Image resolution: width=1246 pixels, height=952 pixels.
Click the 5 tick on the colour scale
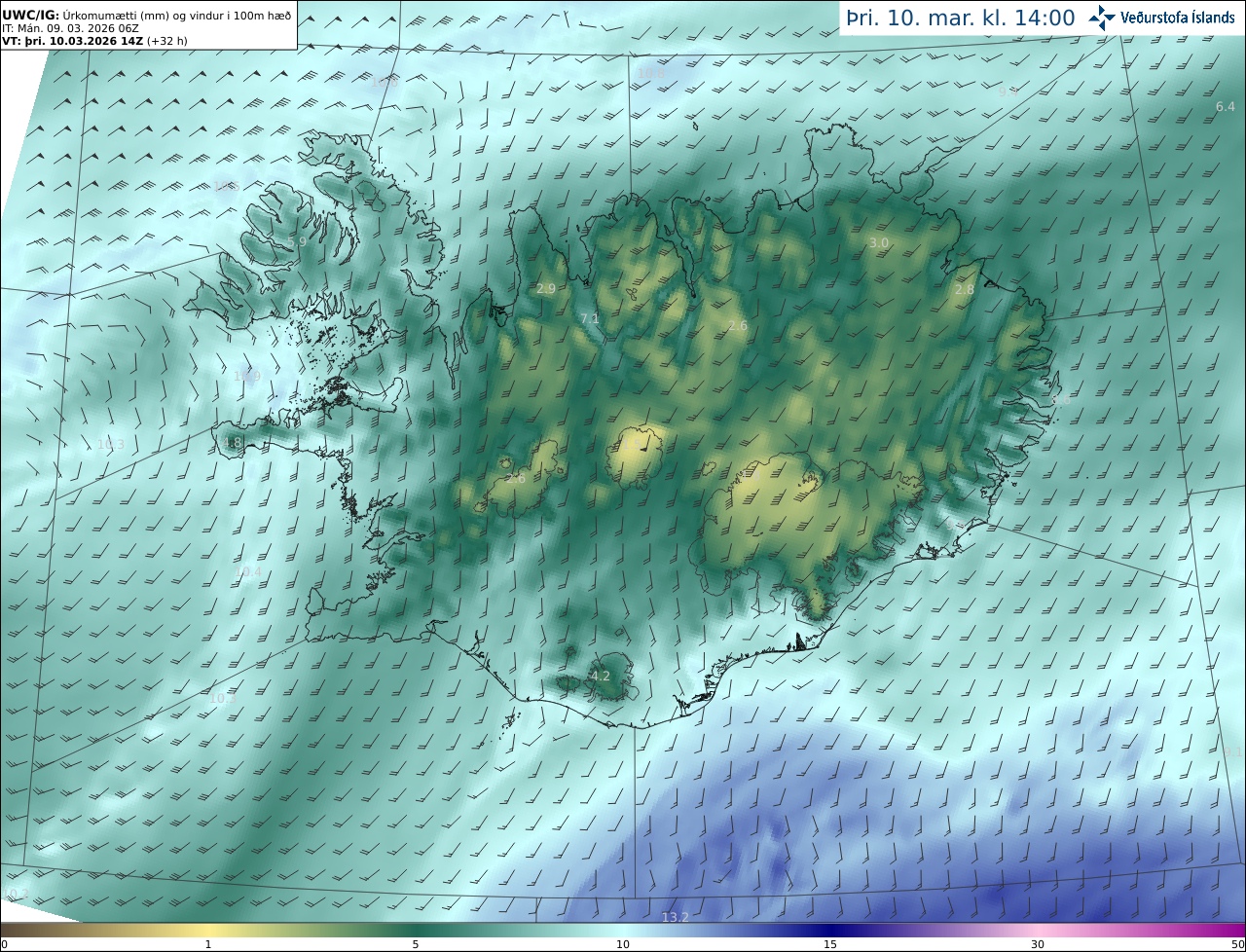click(416, 944)
